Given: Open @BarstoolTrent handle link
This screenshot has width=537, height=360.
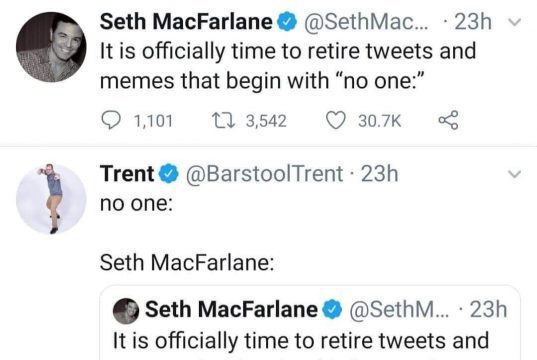Looking at the screenshot, I should pyautogui.click(x=264, y=174).
